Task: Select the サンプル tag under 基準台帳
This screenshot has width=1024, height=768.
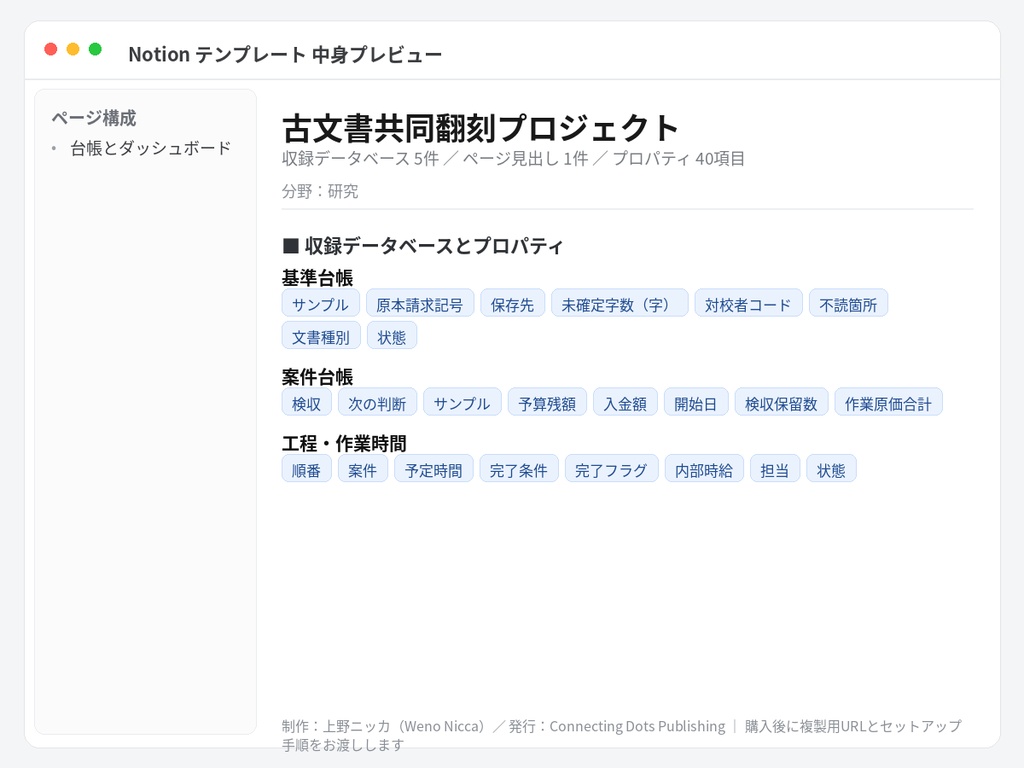Action: pyautogui.click(x=321, y=304)
